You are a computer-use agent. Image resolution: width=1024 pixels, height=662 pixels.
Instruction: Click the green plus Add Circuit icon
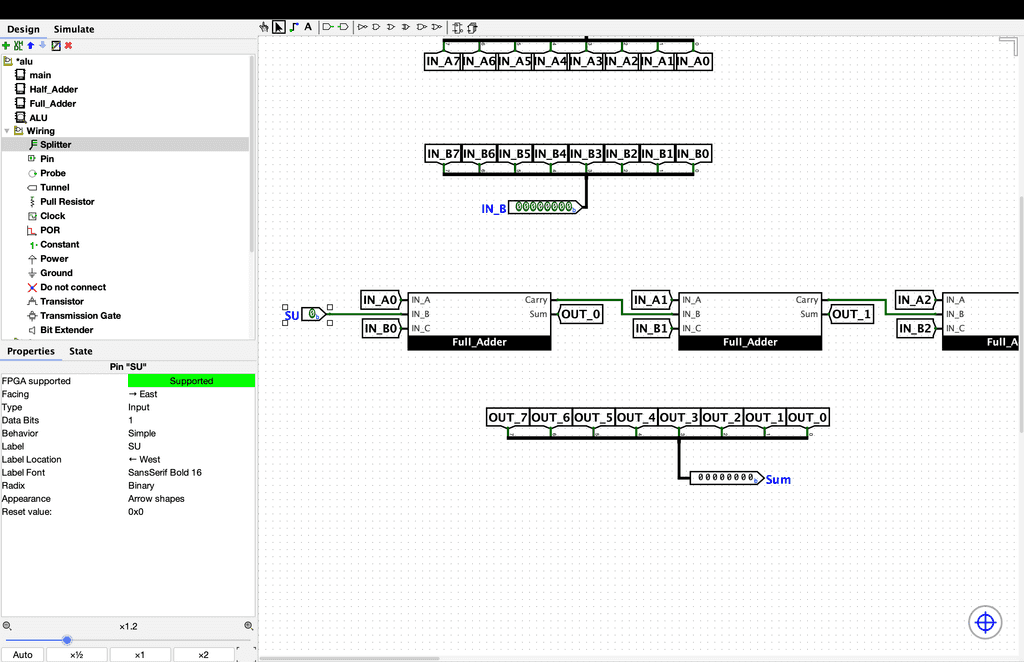6,45
